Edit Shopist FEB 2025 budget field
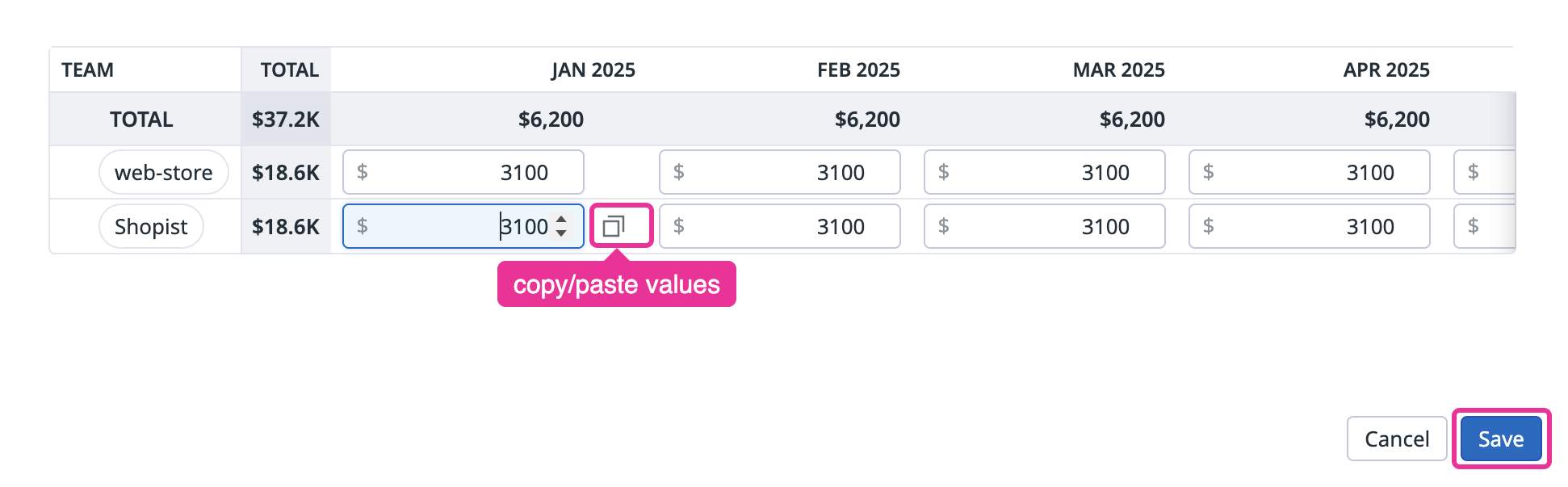The height and width of the screenshot is (487, 1568). (x=779, y=226)
